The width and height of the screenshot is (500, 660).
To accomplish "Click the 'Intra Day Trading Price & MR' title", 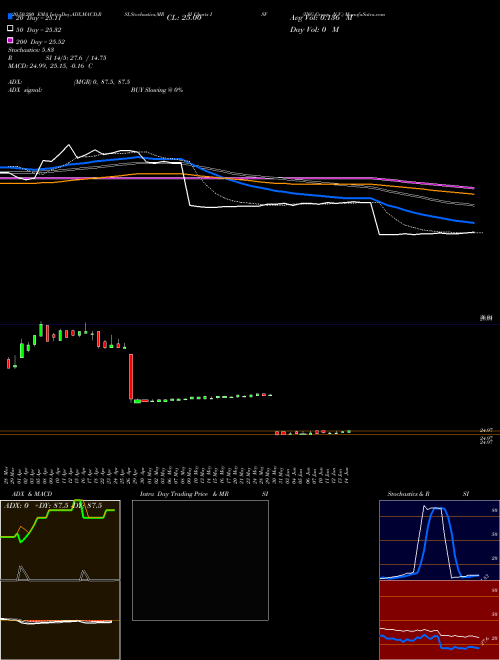I will click(184, 494).
